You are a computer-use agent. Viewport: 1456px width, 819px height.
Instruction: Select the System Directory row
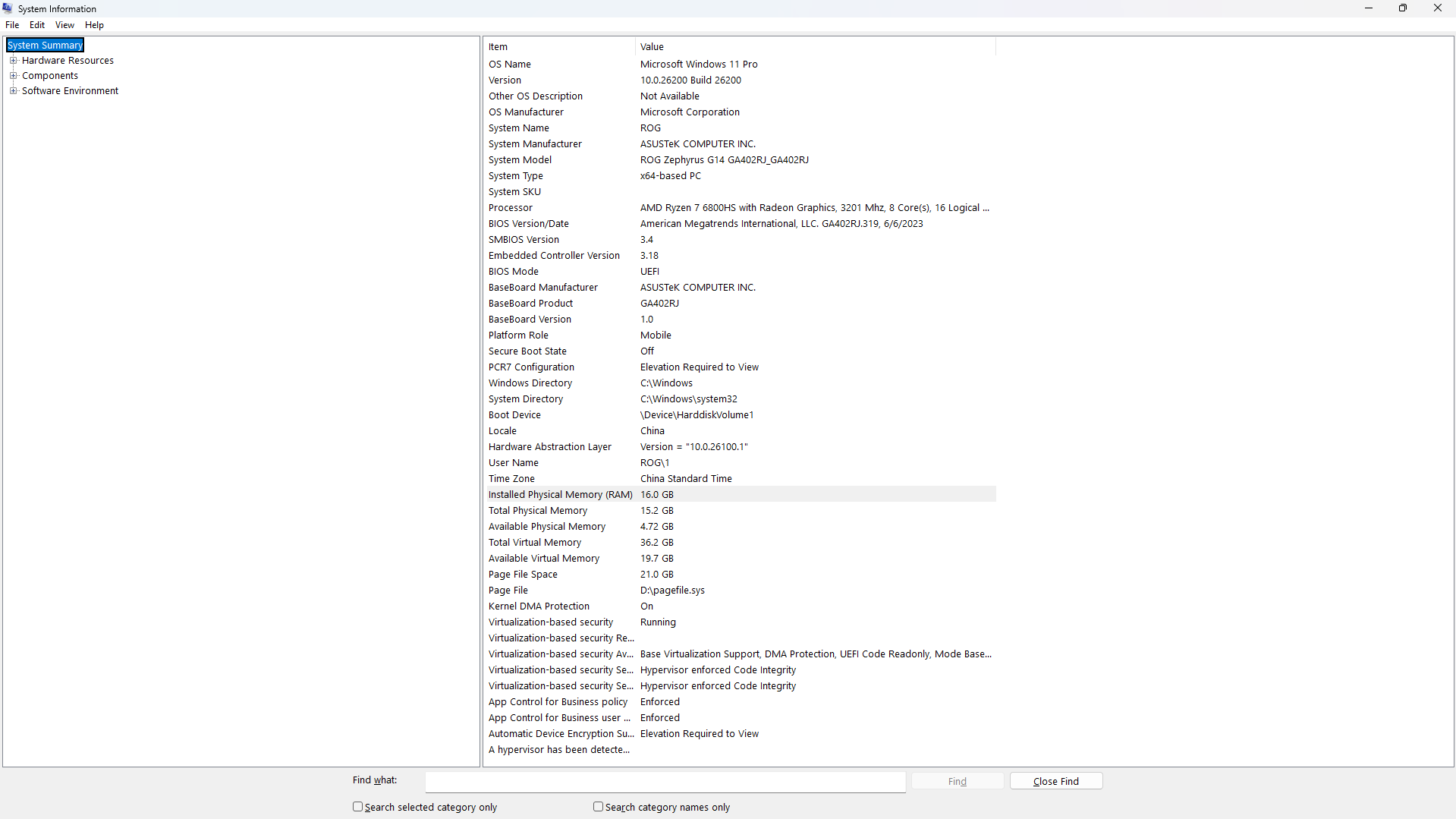coord(740,399)
